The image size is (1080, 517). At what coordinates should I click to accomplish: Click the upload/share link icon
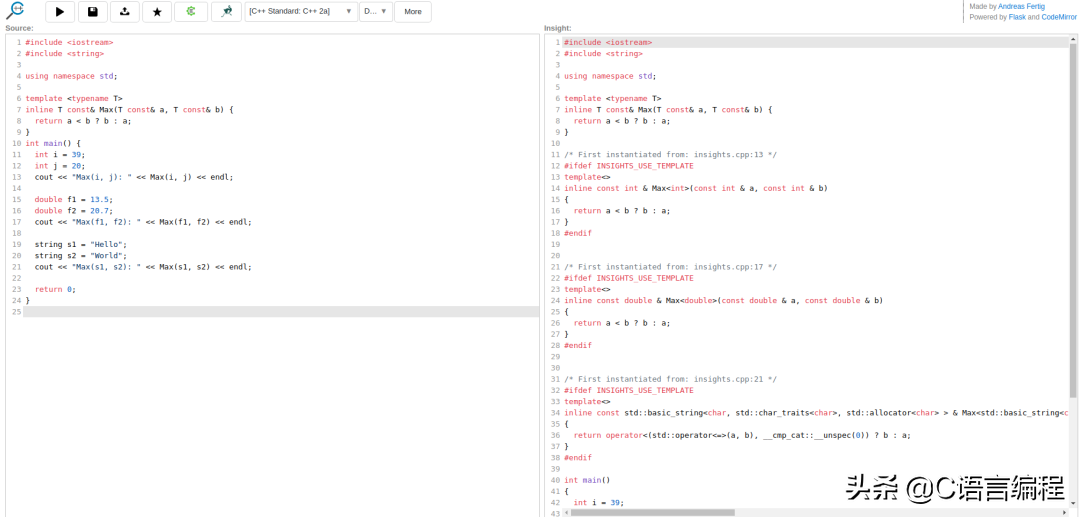pyautogui.click(x=125, y=12)
